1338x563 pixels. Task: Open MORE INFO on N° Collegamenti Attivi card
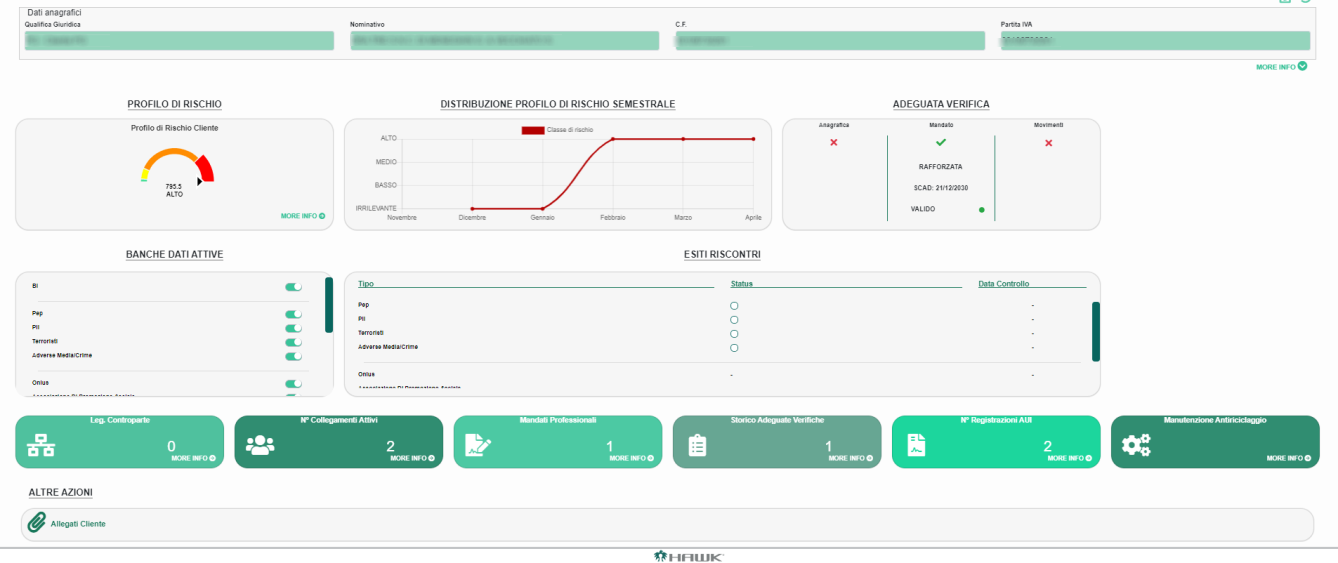coord(412,458)
